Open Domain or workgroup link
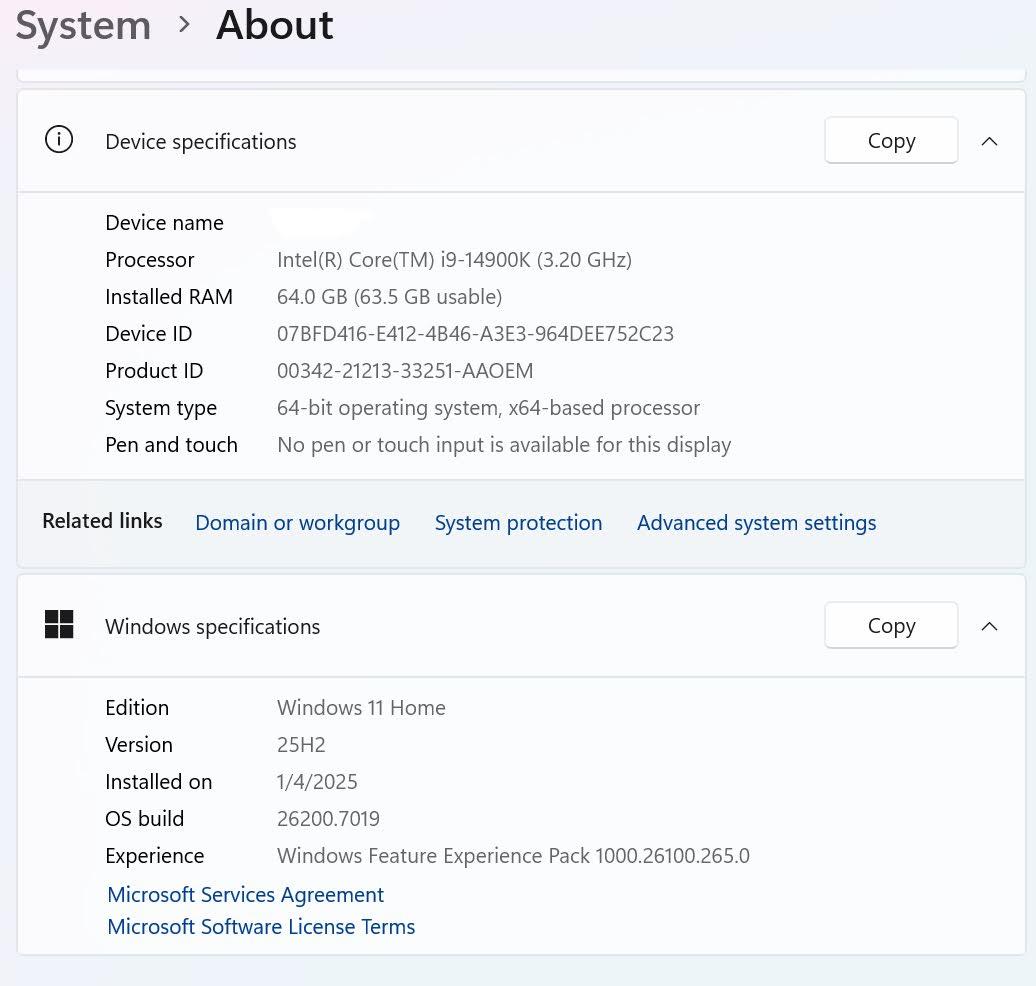Viewport: 1036px width, 986px height. 297,523
